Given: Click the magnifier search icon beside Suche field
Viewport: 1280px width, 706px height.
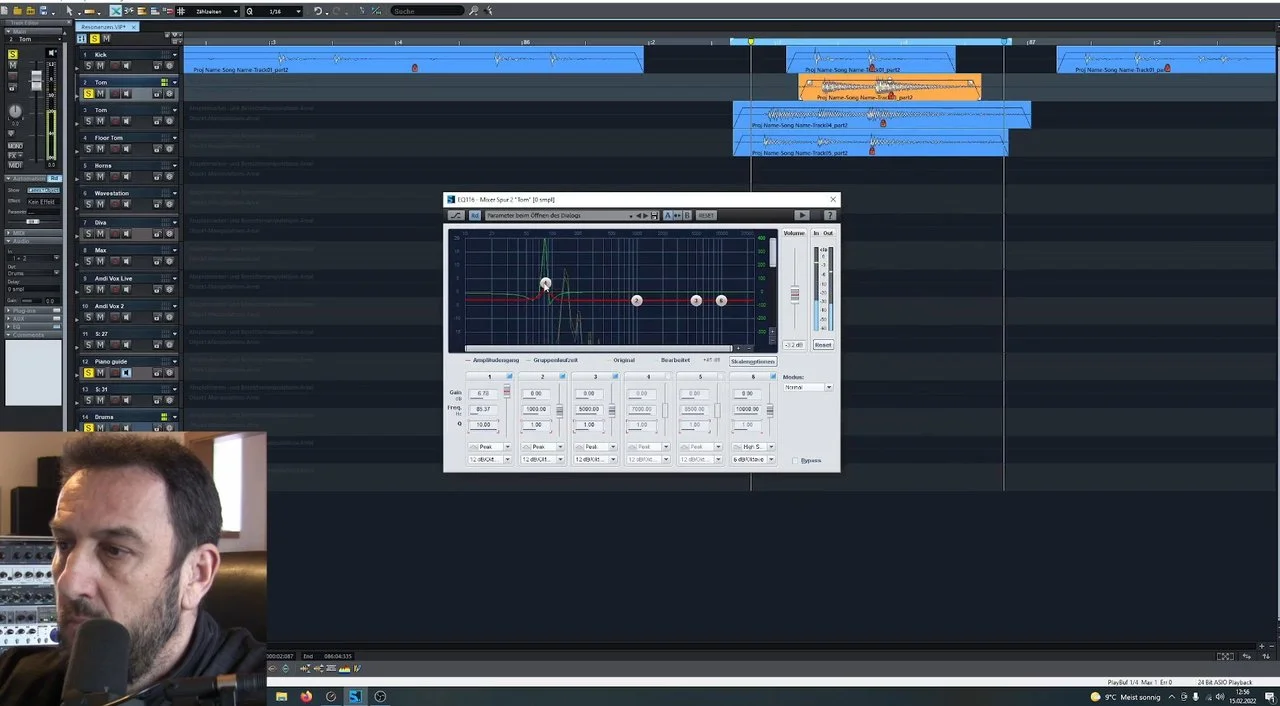Looking at the screenshot, I should (x=474, y=11).
